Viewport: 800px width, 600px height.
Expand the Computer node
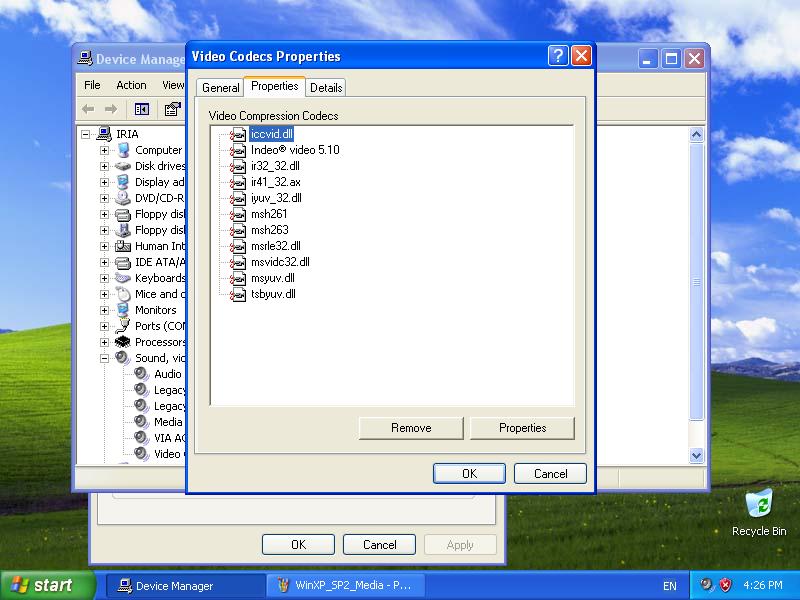coord(105,151)
